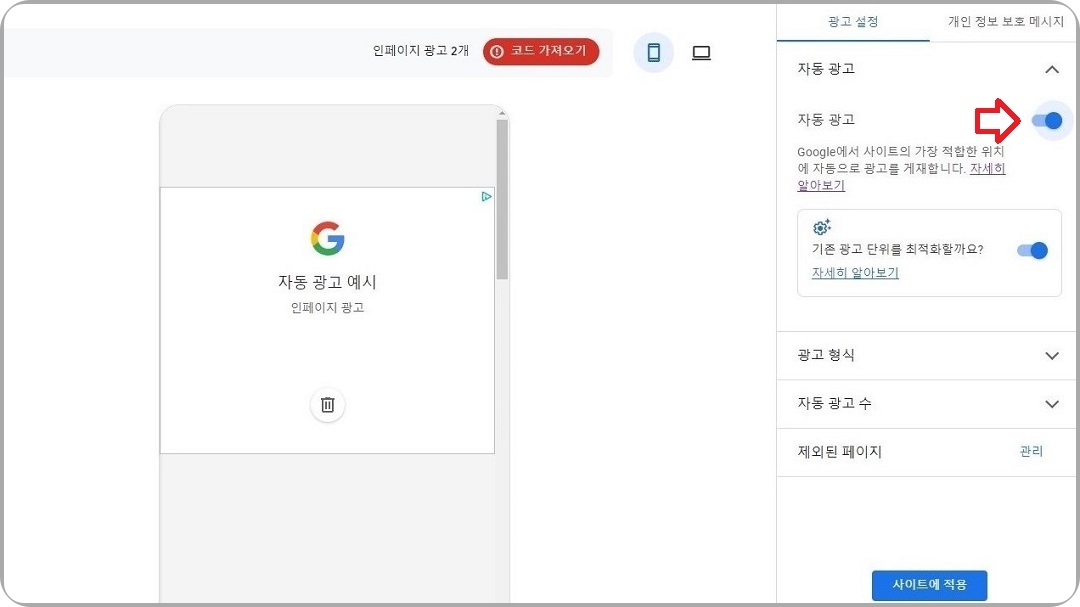Expand the 자동 광고 수 section

[1051, 404]
